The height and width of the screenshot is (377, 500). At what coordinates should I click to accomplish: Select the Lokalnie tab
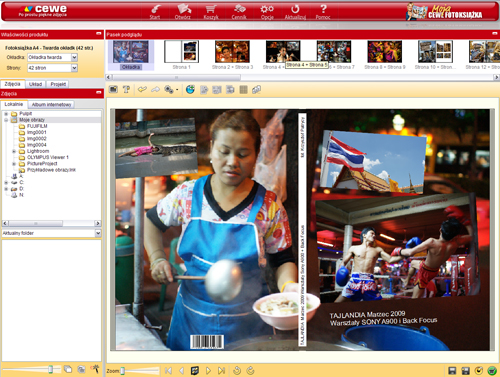point(14,104)
